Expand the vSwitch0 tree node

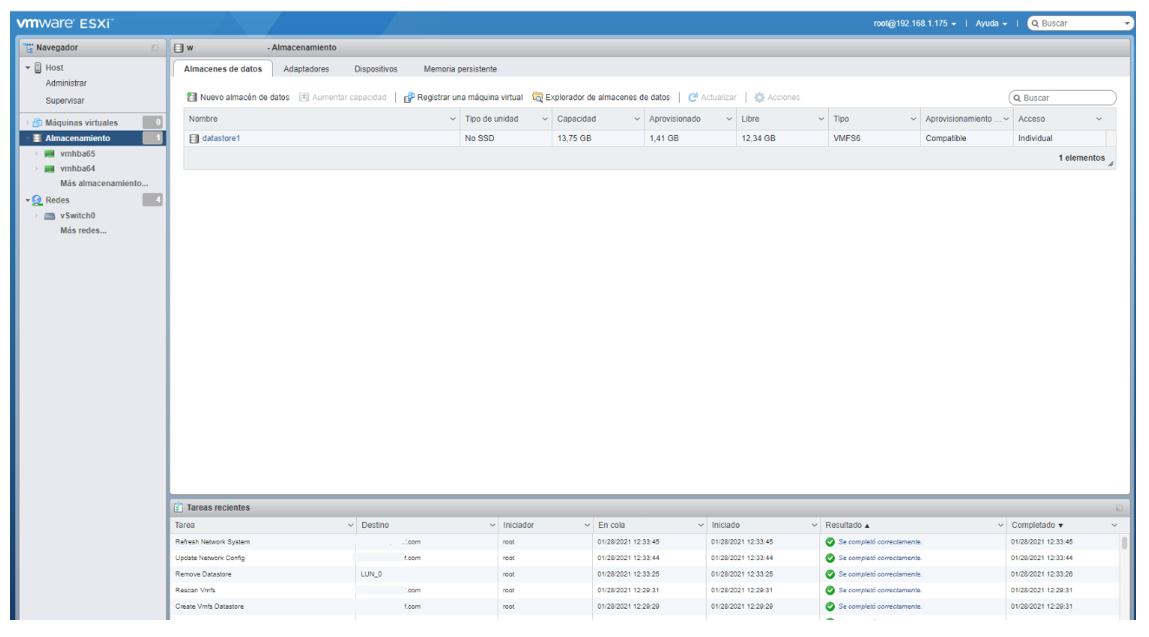[37, 216]
